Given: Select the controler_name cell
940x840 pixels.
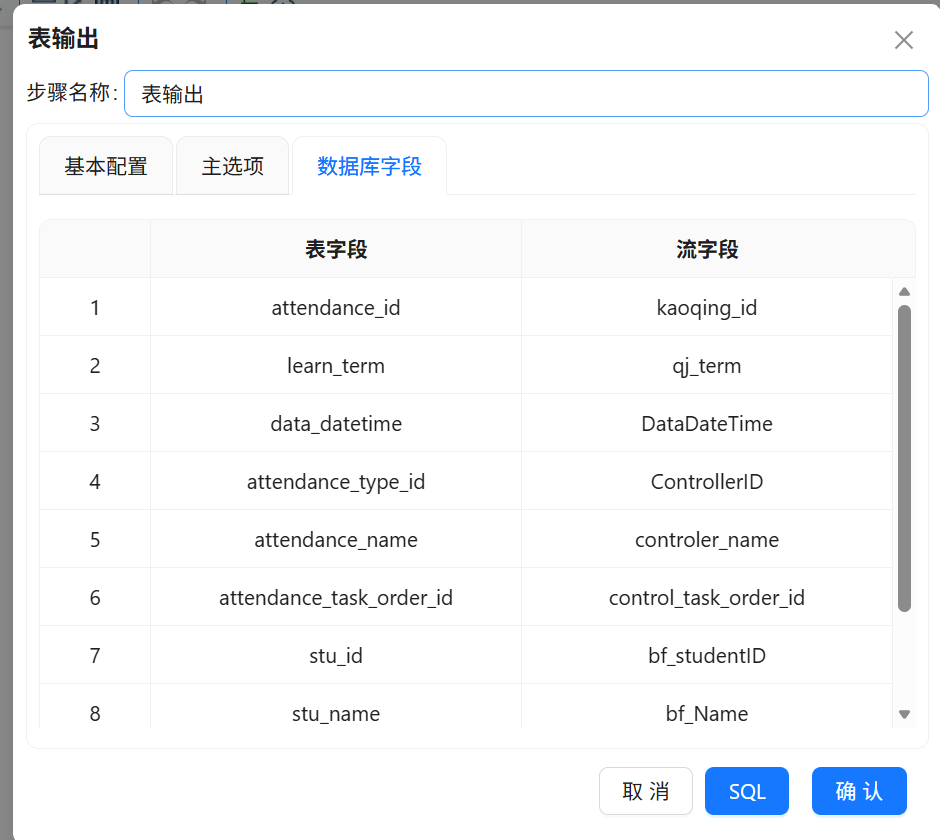Looking at the screenshot, I should click(x=707, y=539).
